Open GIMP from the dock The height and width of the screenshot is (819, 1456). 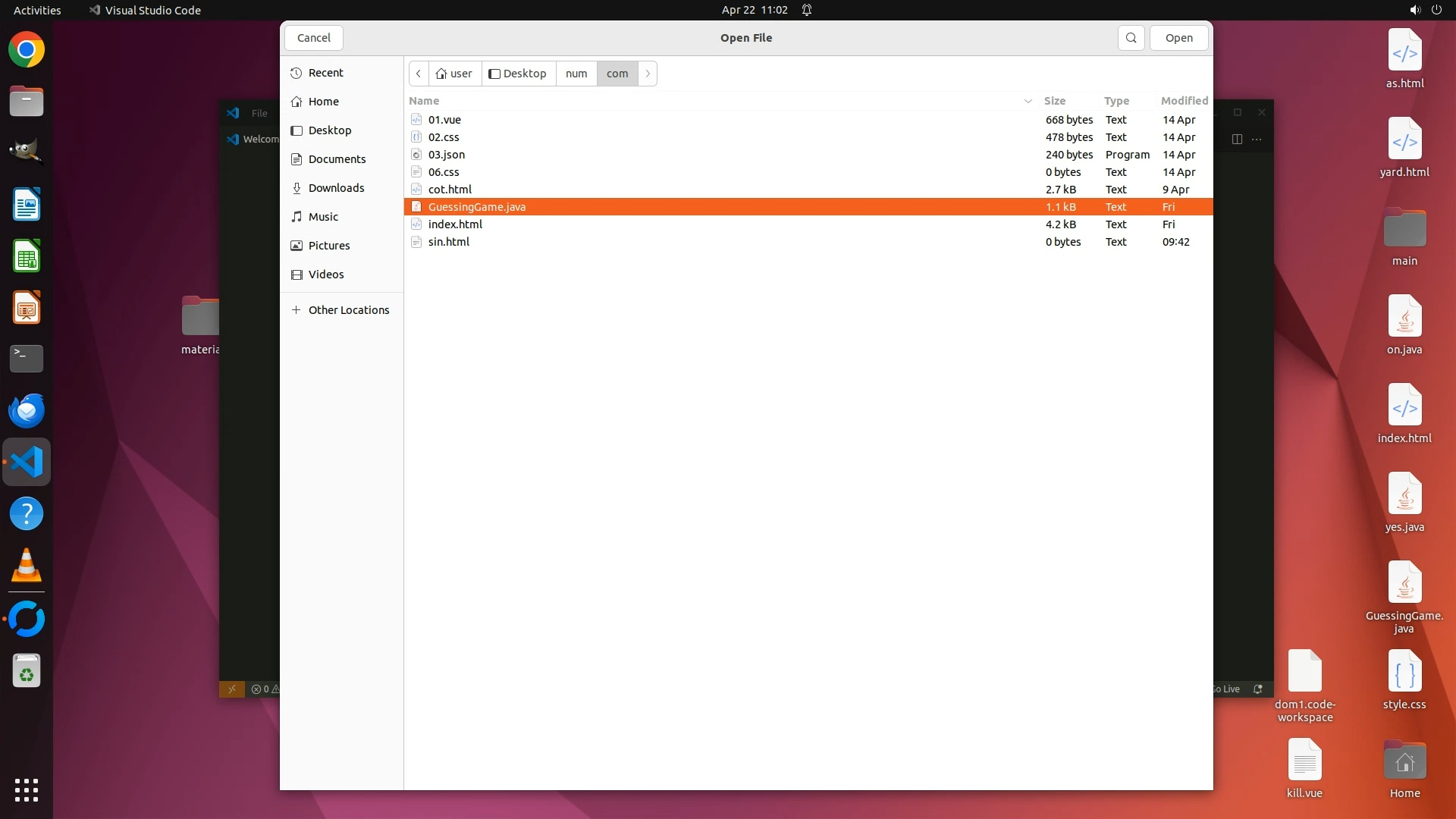click(x=27, y=151)
